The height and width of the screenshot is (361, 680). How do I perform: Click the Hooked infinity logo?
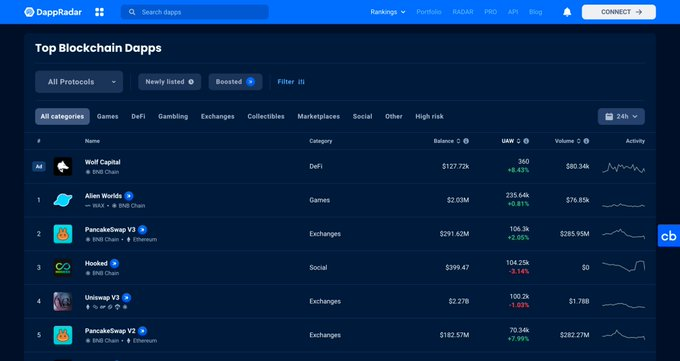pyautogui.click(x=63, y=268)
